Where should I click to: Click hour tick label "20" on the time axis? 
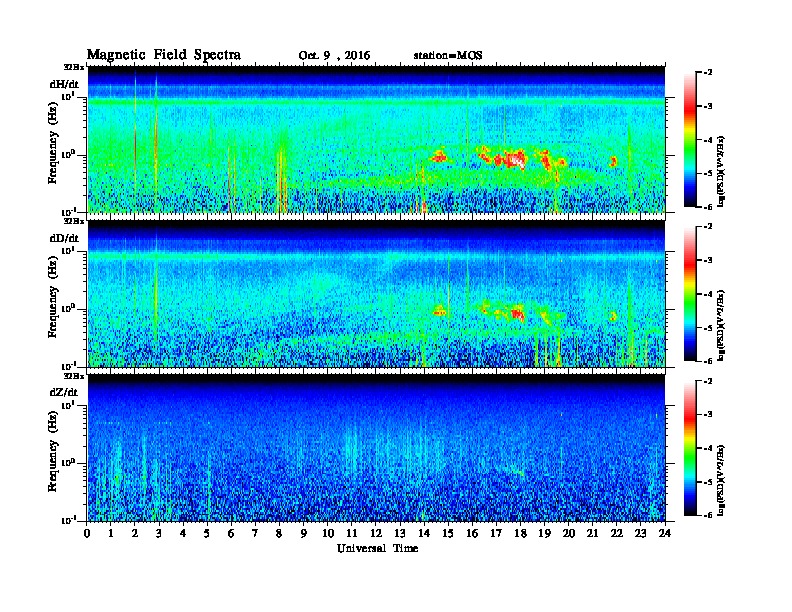coord(569,533)
